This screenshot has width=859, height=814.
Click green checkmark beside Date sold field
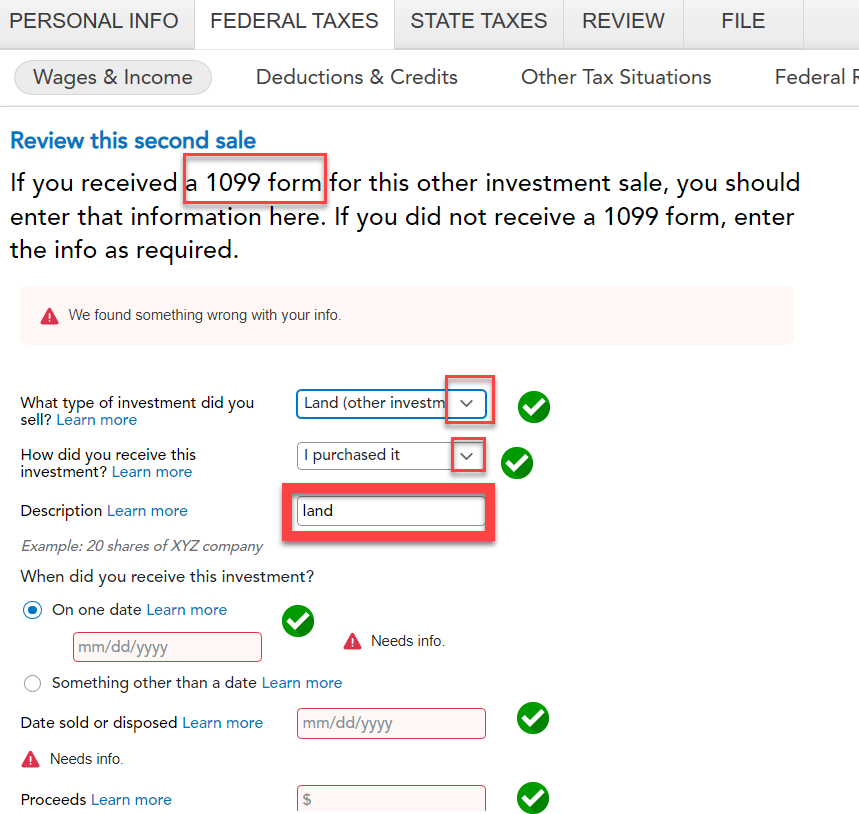[x=532, y=718]
